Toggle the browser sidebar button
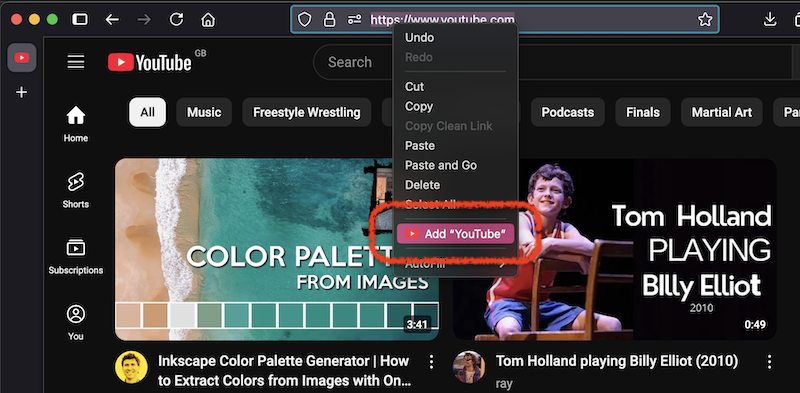The width and height of the screenshot is (800, 393). pyautogui.click(x=80, y=20)
